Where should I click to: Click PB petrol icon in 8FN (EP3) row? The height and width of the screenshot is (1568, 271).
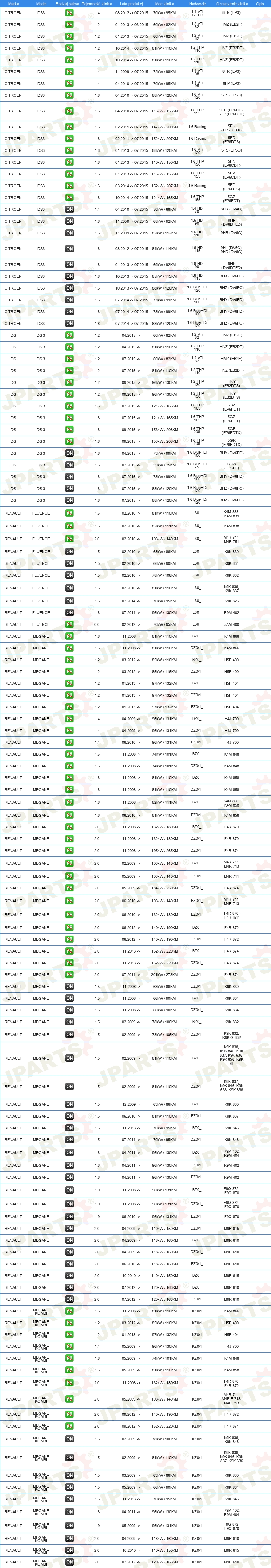[x=69, y=13]
